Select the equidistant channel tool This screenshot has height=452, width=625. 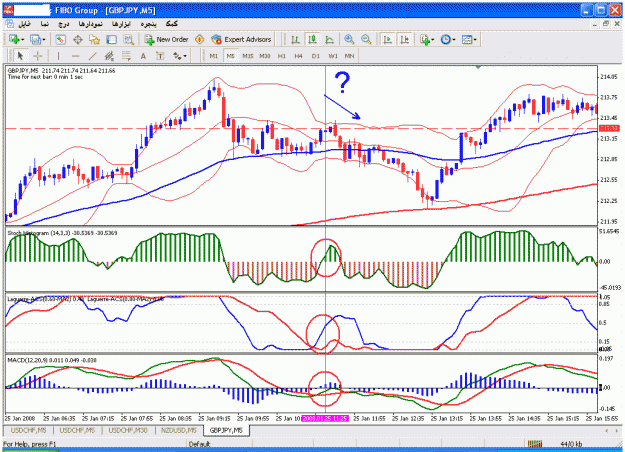tap(109, 56)
